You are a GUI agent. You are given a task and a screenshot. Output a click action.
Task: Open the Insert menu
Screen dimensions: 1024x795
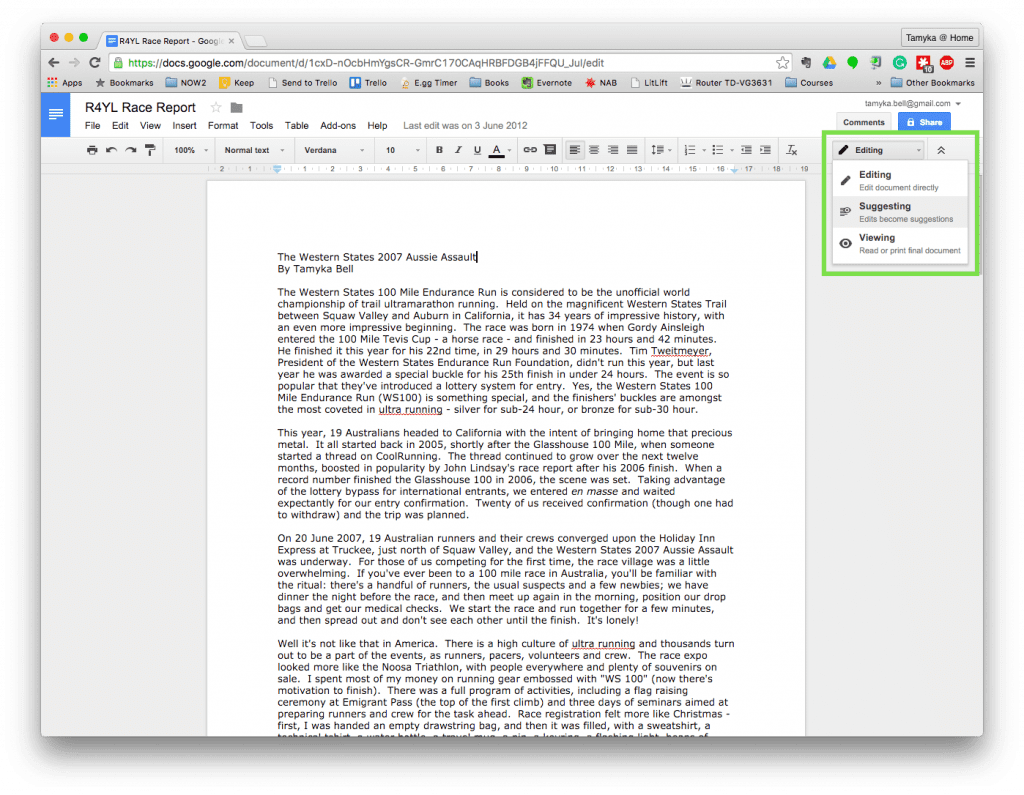(184, 125)
